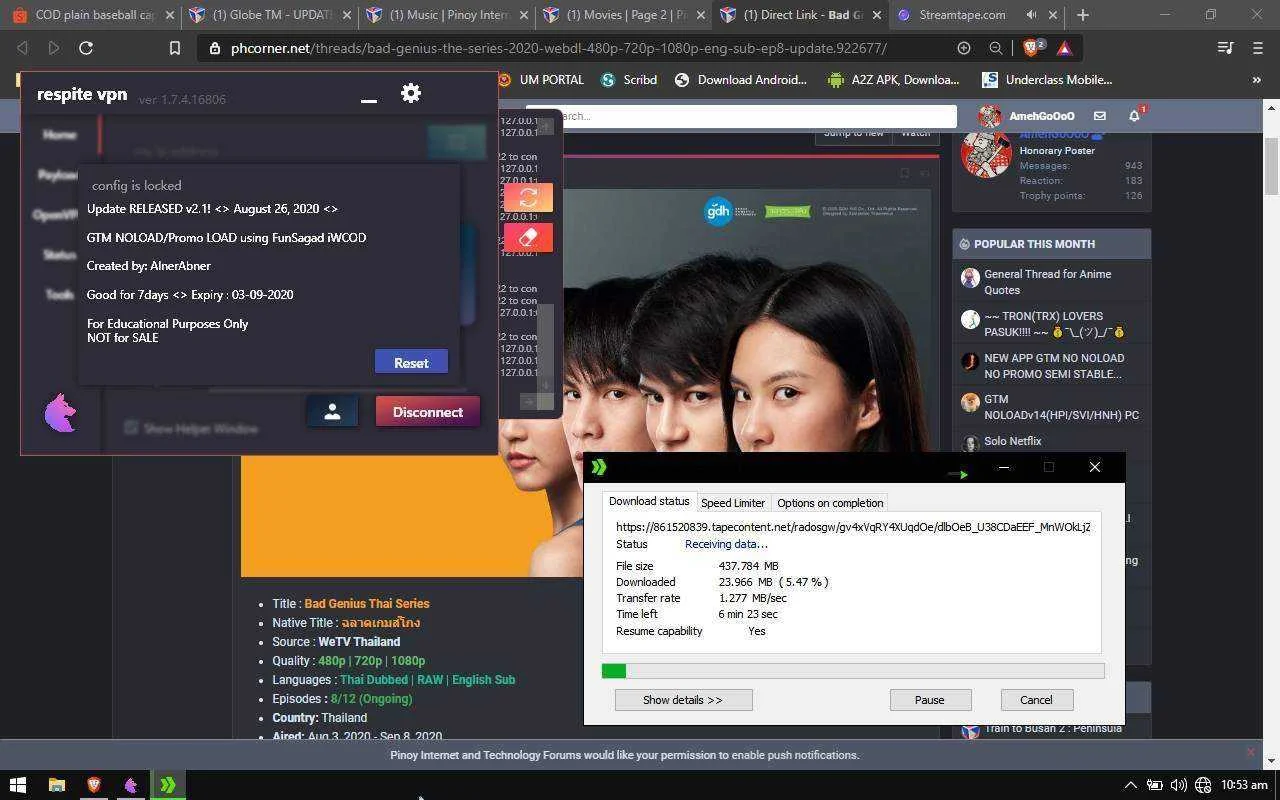Open Windows Start menu
The height and width of the screenshot is (800, 1280).
click(18, 785)
